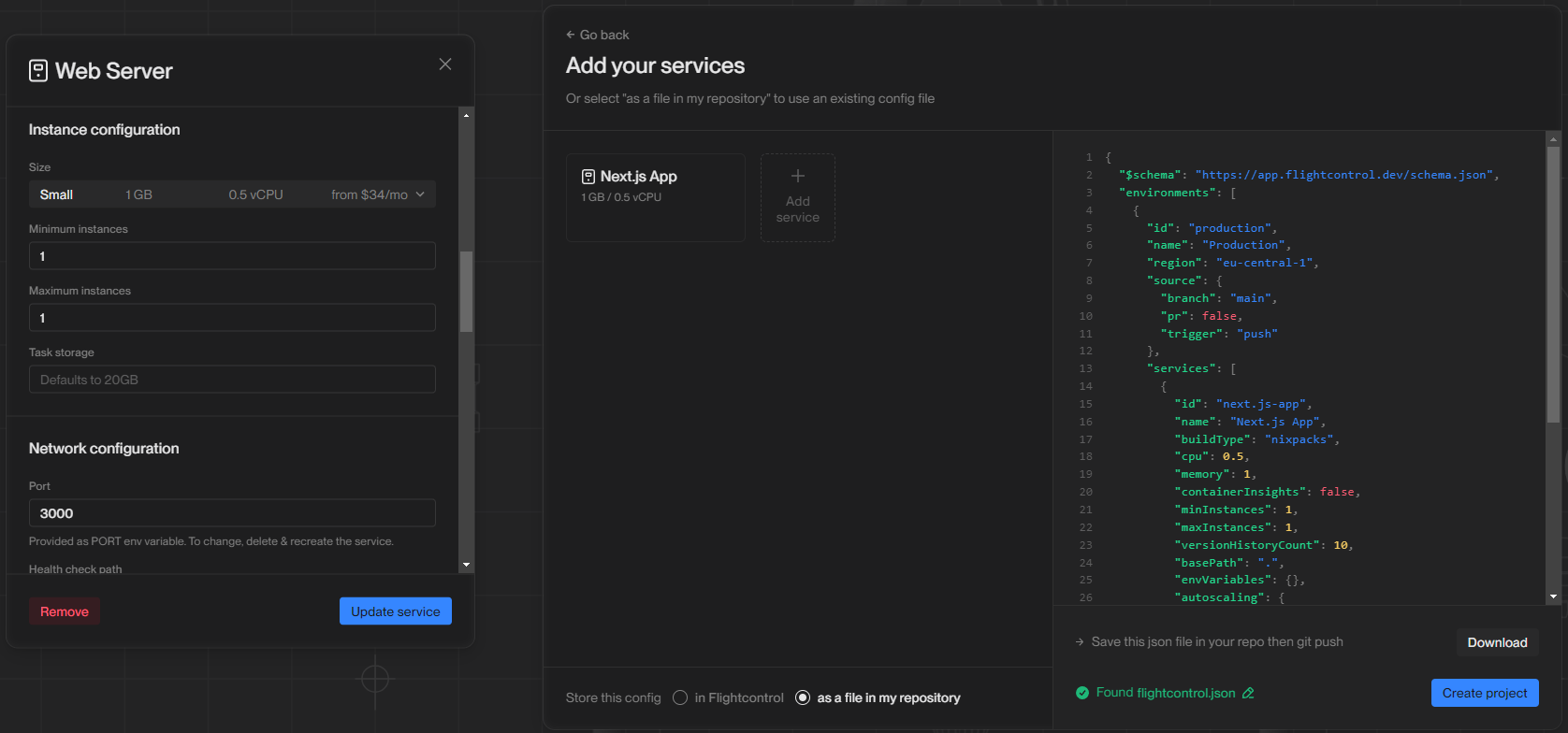Click the Next.js App card icon

[588, 177]
